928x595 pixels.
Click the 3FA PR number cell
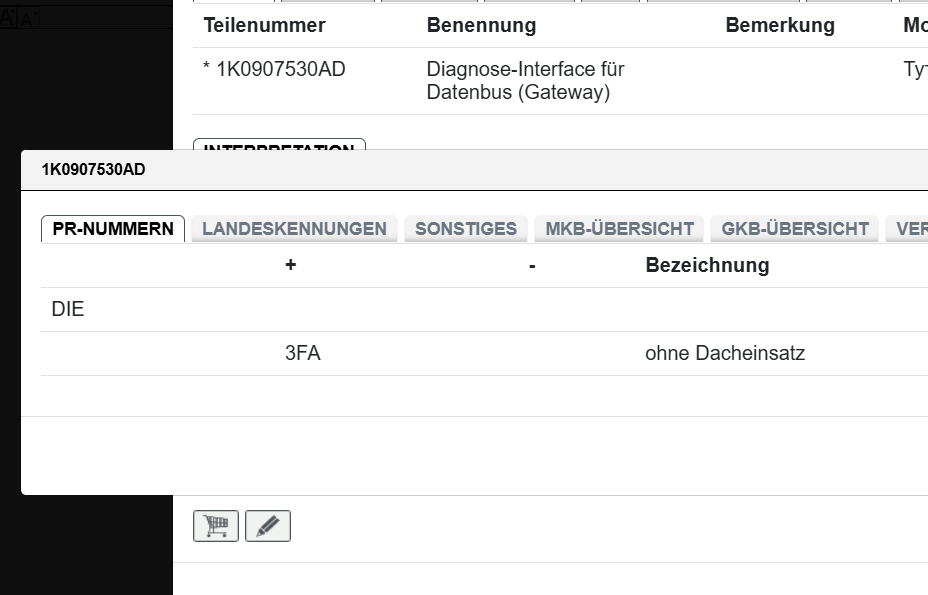(x=302, y=353)
